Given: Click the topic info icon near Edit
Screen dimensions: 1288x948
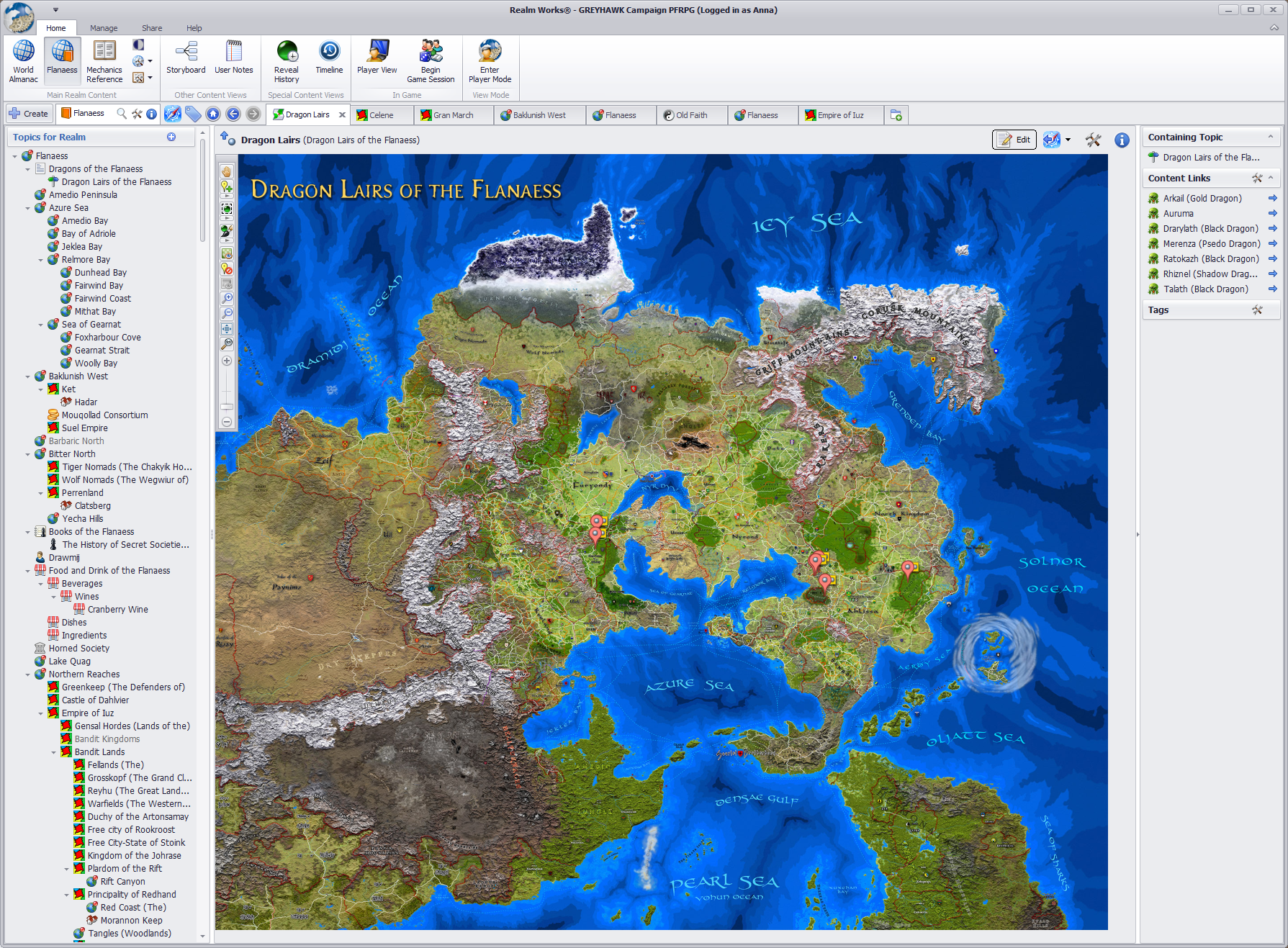Looking at the screenshot, I should point(1122,140).
